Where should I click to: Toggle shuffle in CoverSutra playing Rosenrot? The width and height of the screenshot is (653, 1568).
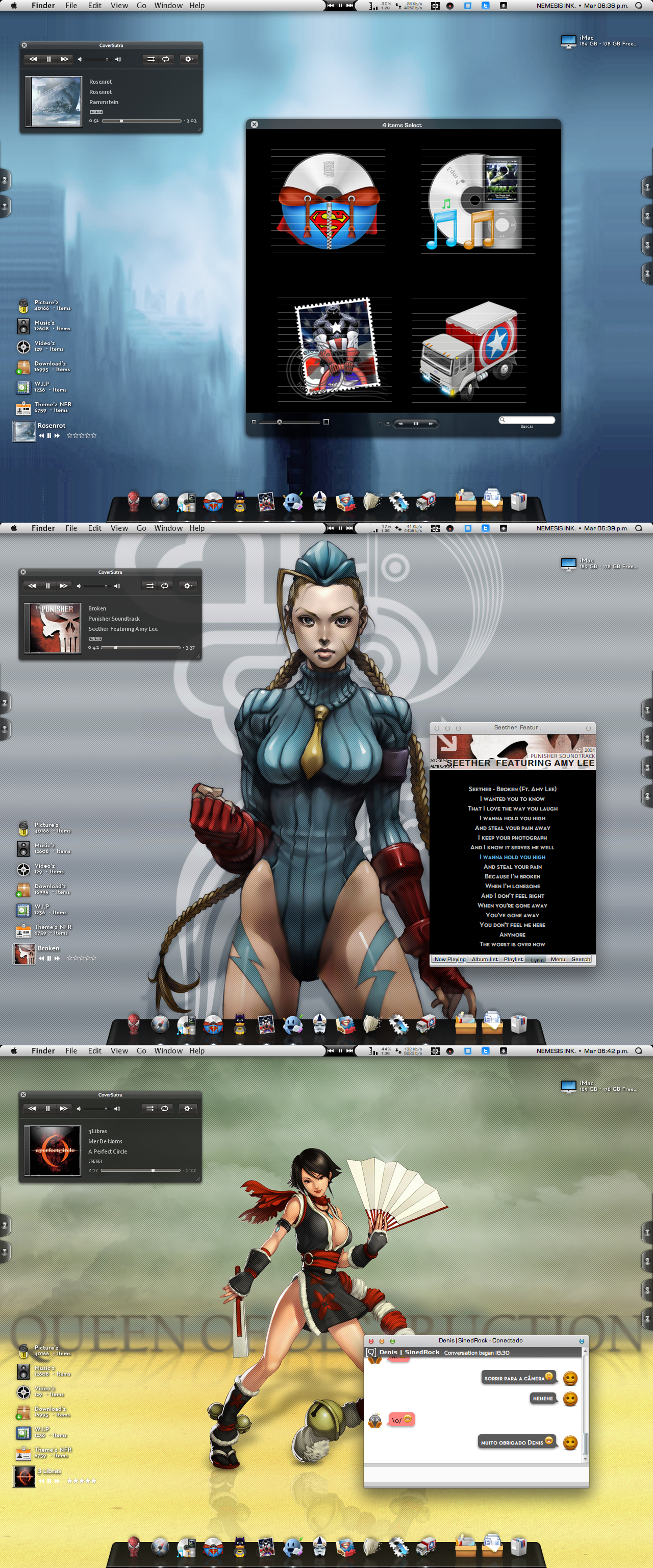click(150, 59)
